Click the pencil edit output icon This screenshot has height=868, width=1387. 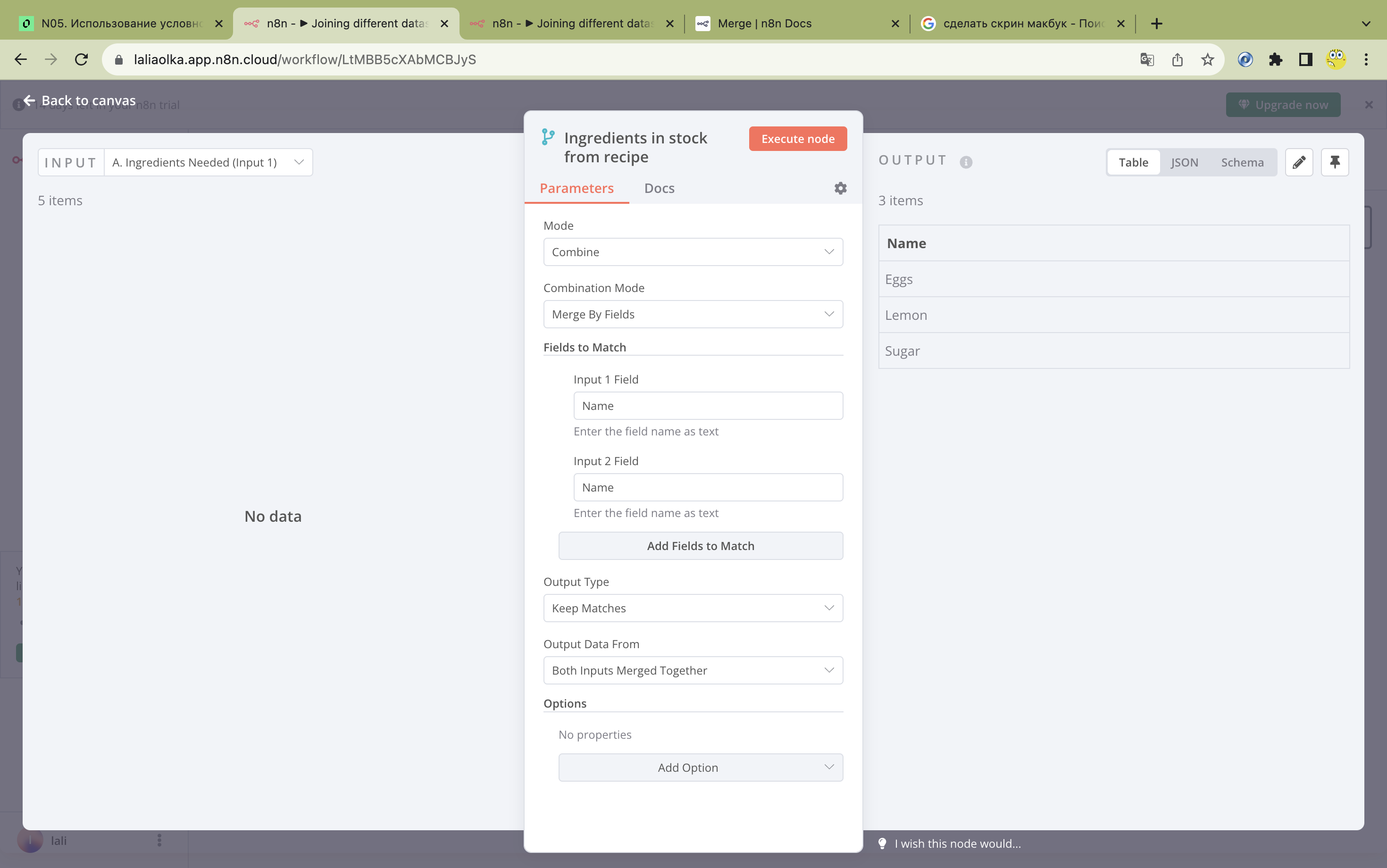point(1299,162)
